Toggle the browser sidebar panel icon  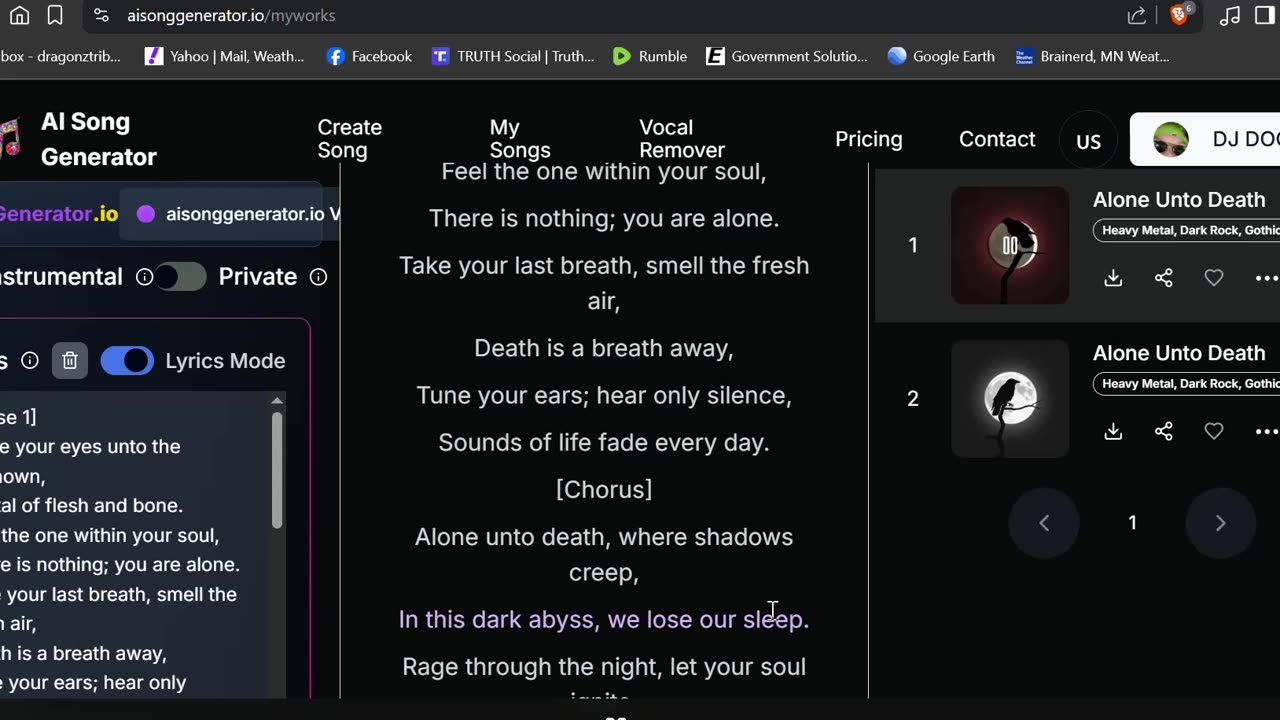pyautogui.click(x=1265, y=15)
